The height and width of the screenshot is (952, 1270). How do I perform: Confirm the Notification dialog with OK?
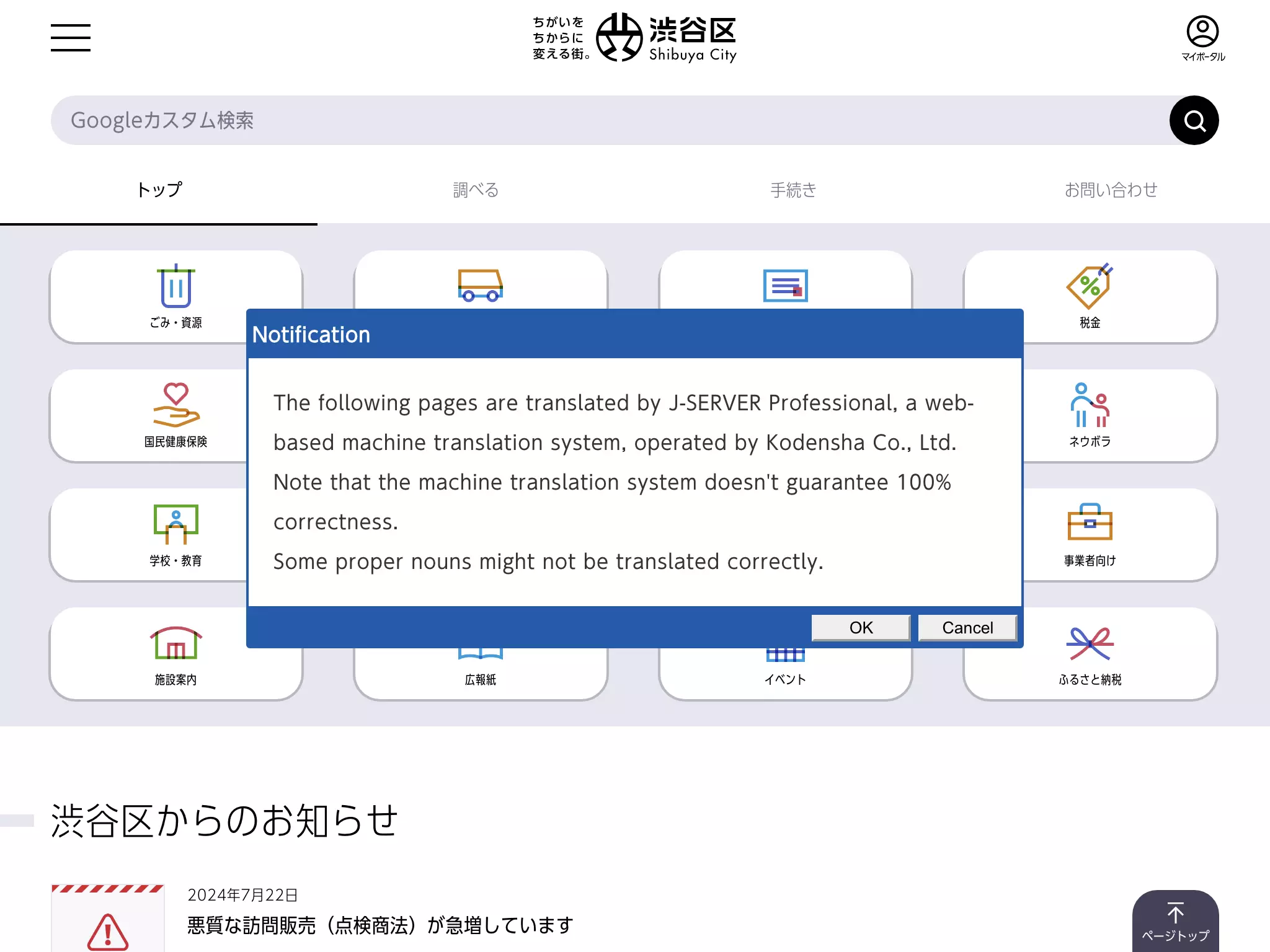click(861, 627)
